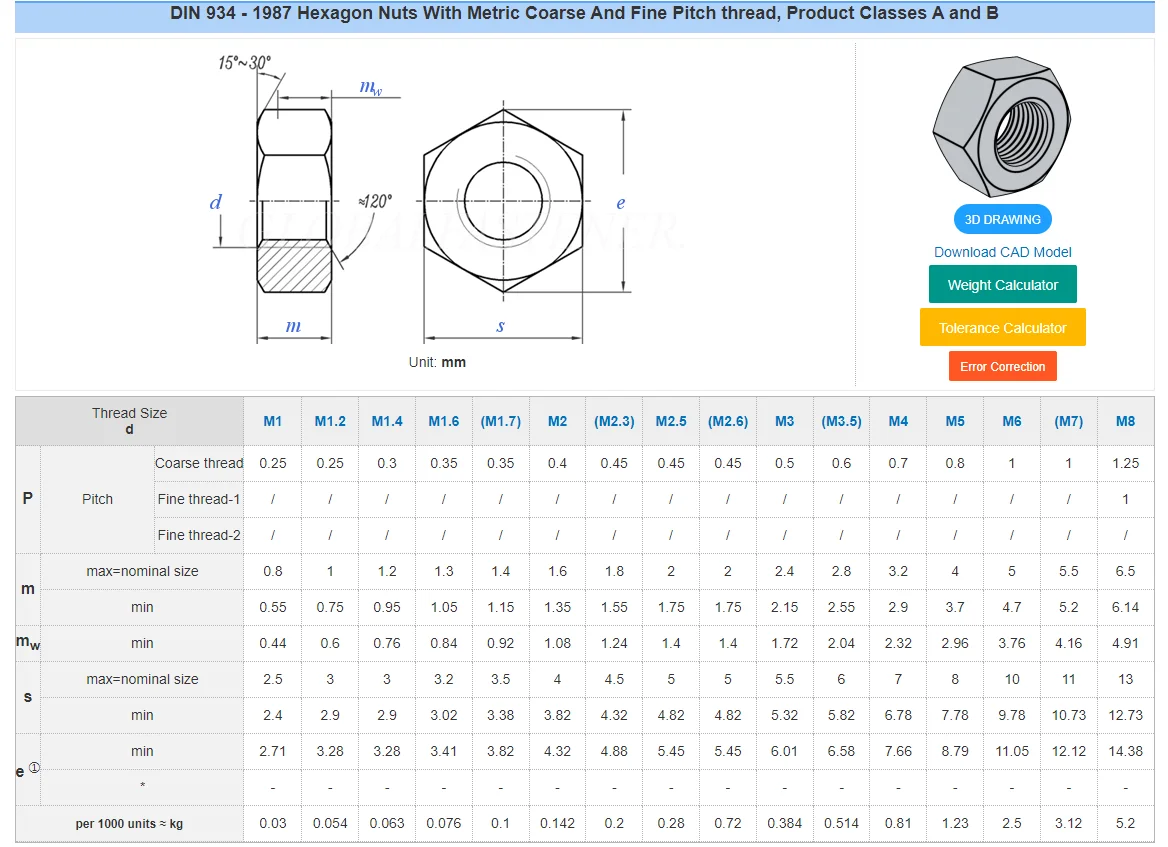Open the 3D DRAWING viewer
Image resolution: width=1168 pixels, height=847 pixels.
[1002, 219]
